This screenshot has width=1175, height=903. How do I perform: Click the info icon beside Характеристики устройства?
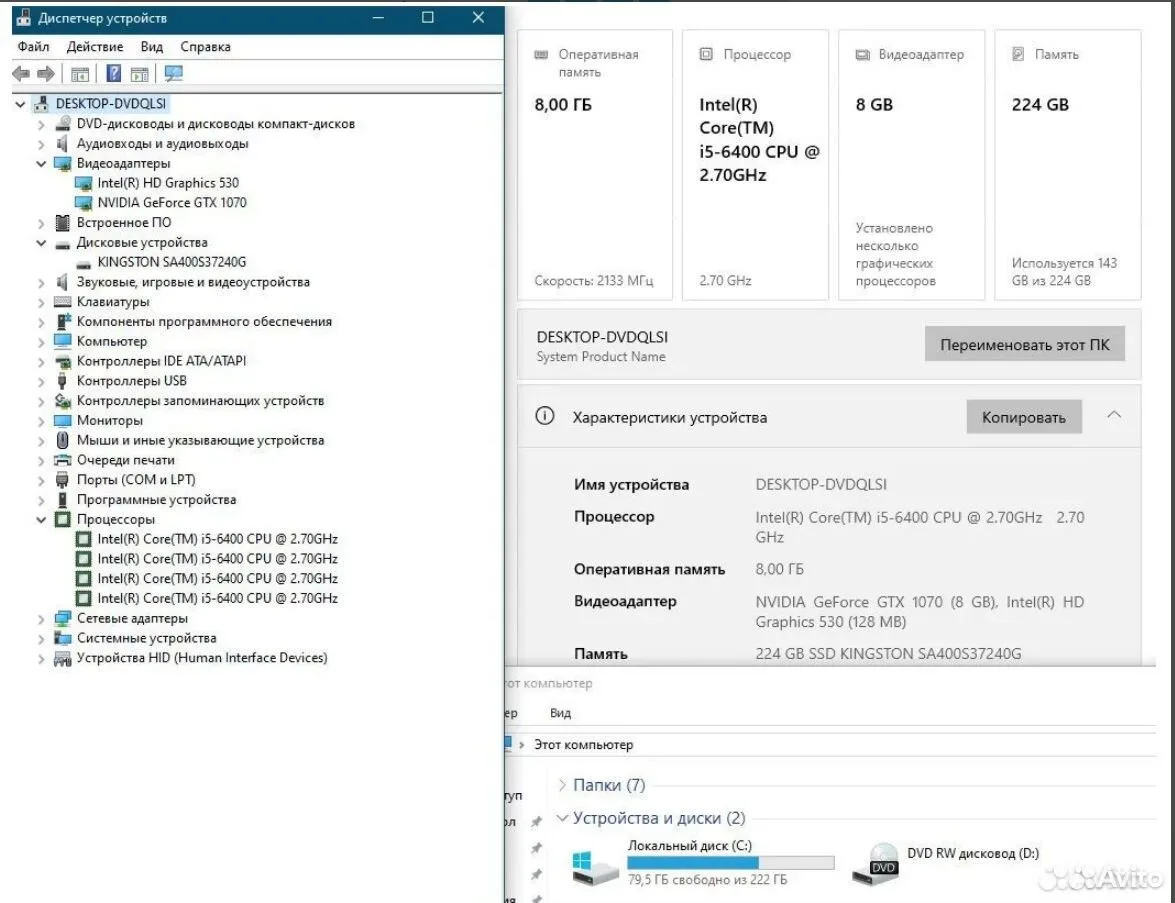(x=545, y=416)
